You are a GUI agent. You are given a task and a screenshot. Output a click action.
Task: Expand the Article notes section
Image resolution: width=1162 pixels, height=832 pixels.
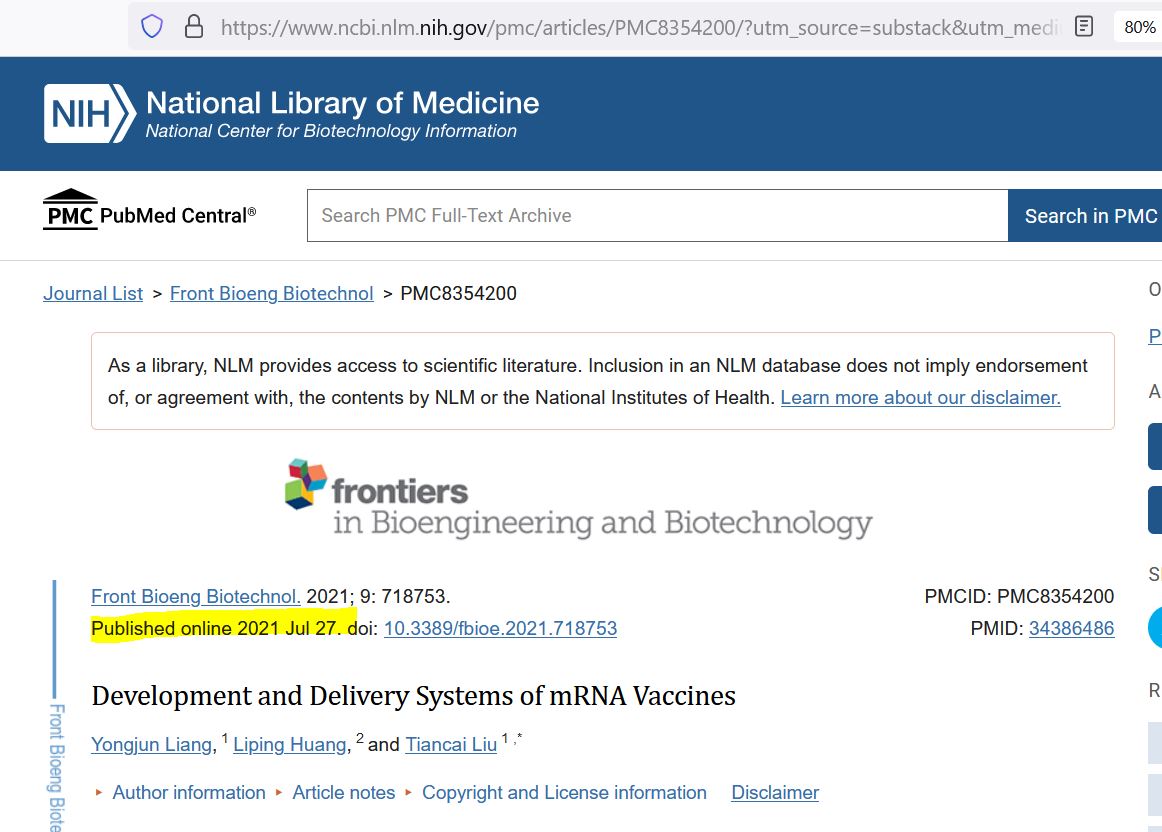(x=343, y=792)
